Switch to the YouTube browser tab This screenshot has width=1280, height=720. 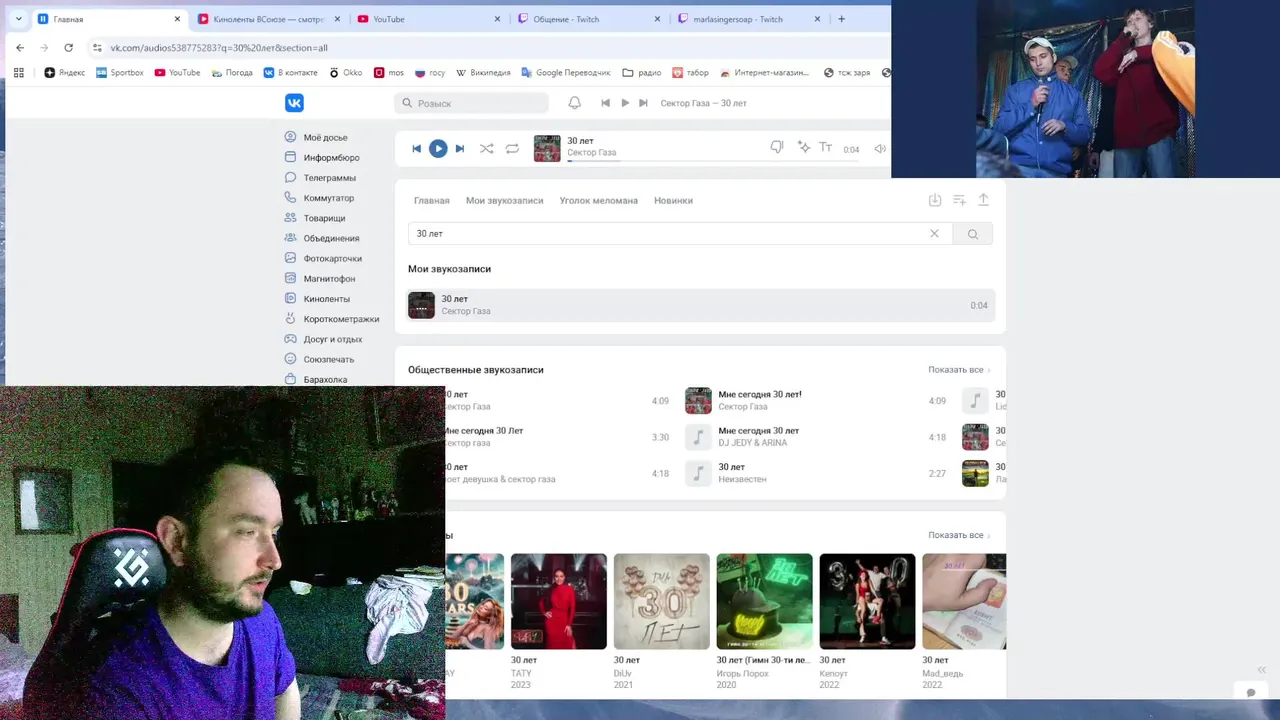pyautogui.click(x=428, y=19)
